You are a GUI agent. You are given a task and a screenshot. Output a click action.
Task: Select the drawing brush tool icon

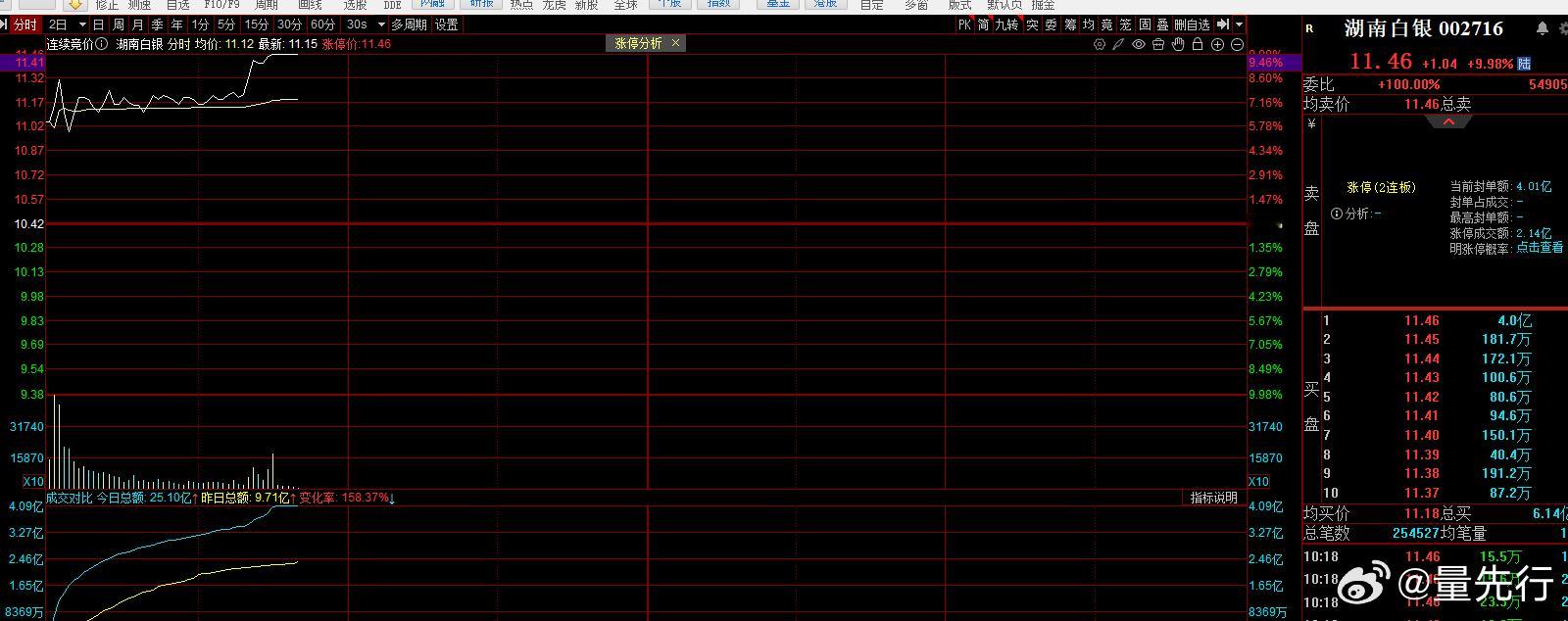point(1118,44)
